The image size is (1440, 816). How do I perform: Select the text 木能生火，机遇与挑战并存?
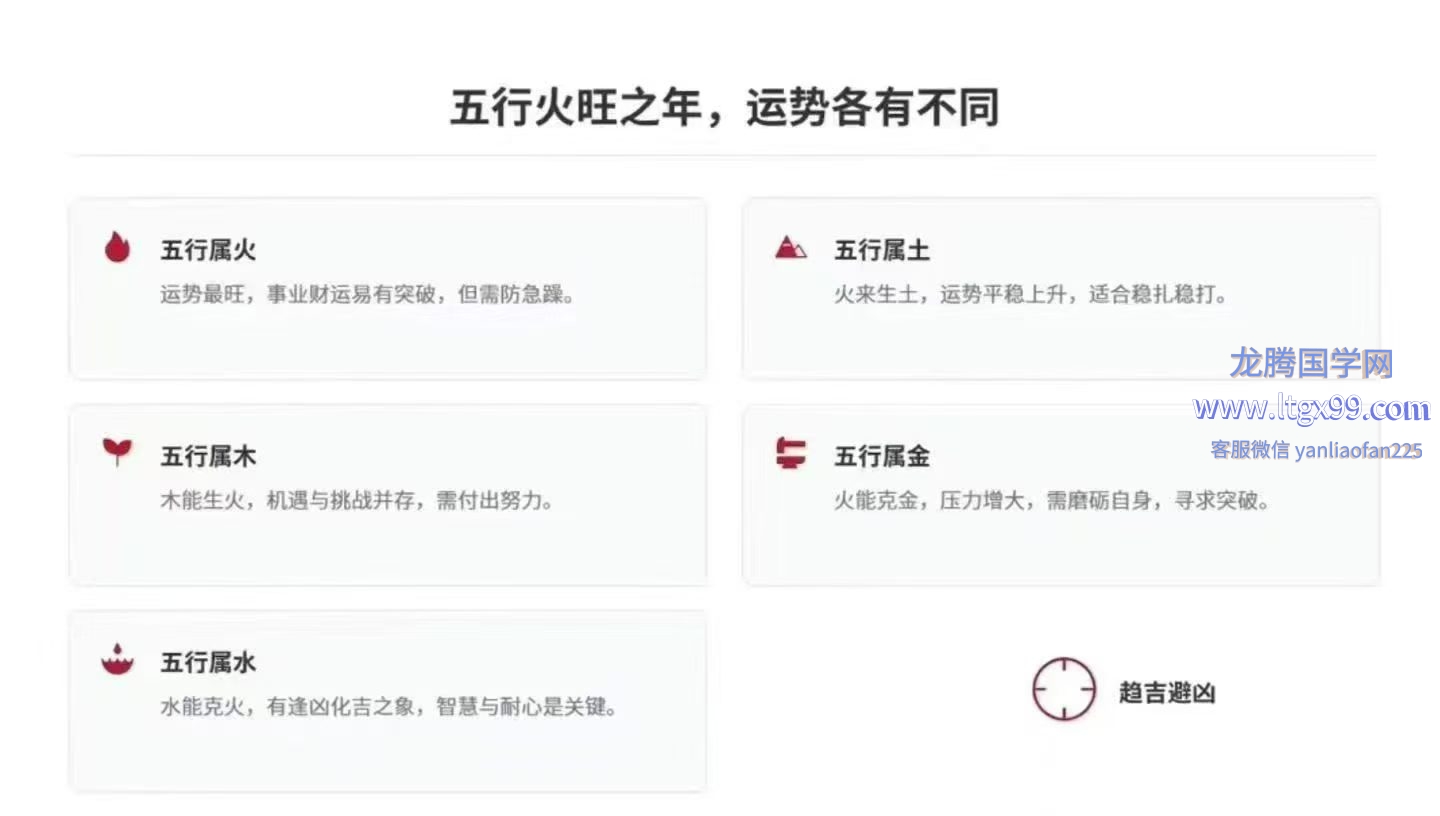(356, 501)
